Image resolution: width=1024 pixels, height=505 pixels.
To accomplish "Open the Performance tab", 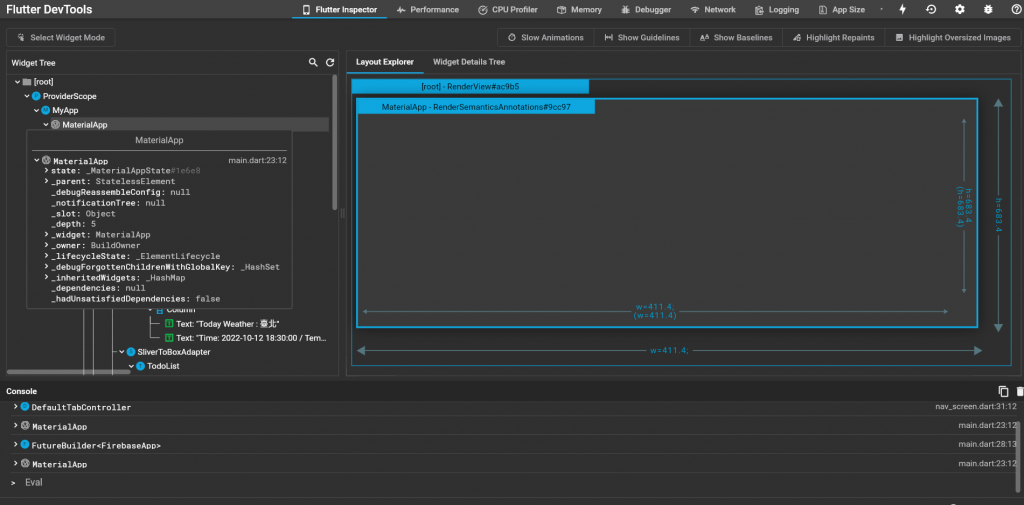I will pyautogui.click(x=428, y=10).
